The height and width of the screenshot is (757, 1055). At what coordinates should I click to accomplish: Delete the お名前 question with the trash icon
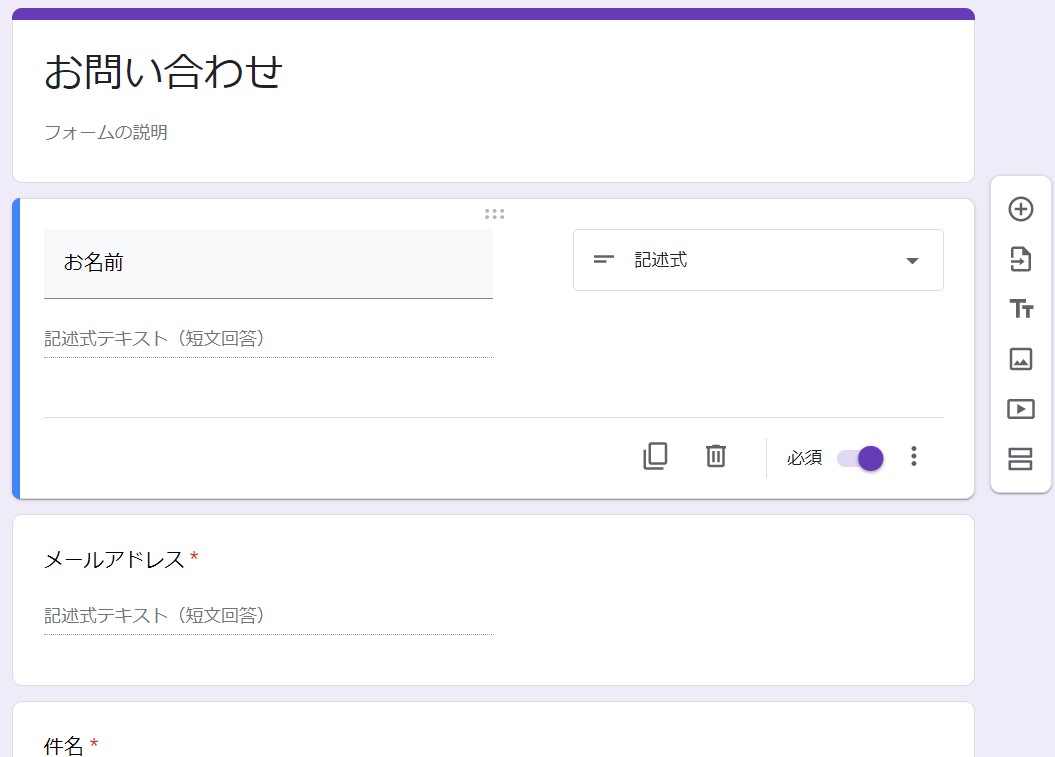715,456
